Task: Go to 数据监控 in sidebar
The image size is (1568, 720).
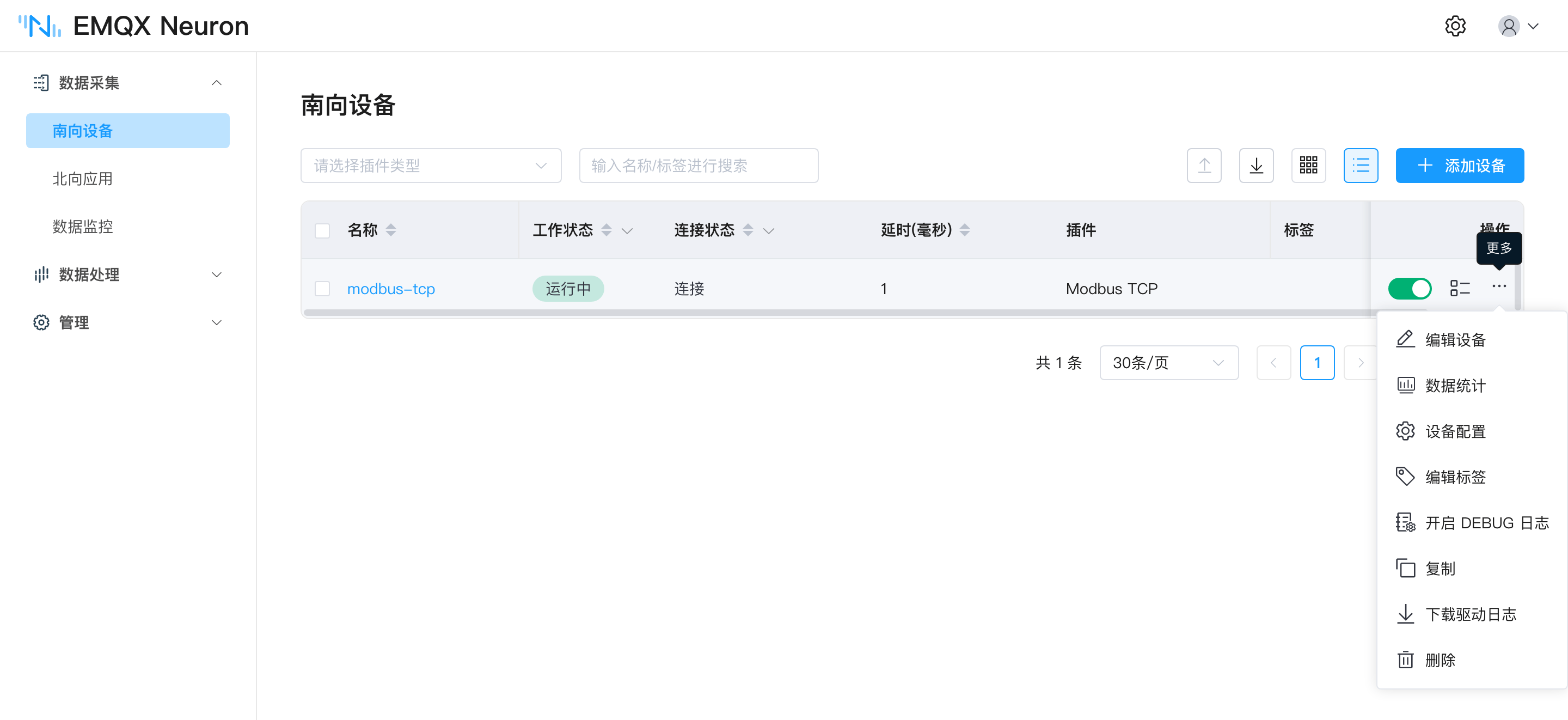Action: tap(128, 227)
